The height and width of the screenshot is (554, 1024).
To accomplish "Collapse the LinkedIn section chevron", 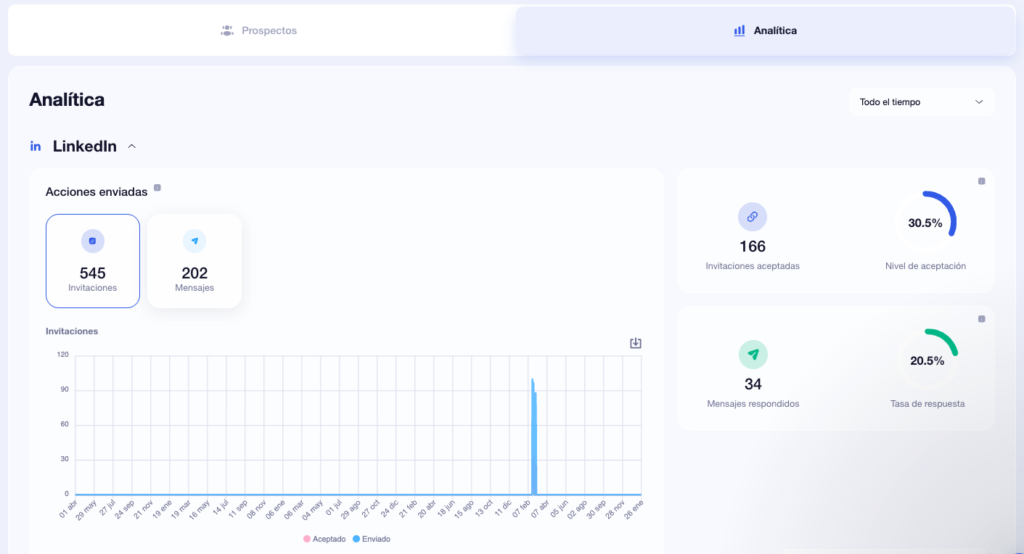I will 132,147.
